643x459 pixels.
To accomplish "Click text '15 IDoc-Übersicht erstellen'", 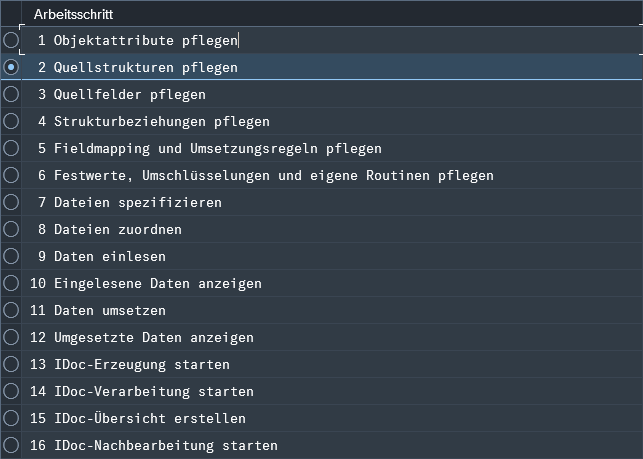I will pos(138,418).
